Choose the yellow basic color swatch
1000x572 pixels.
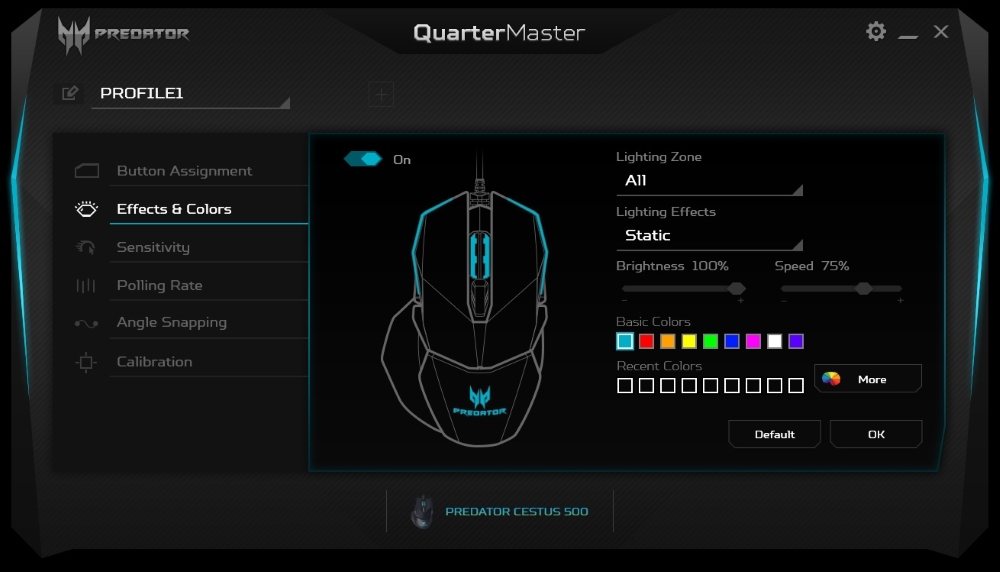[x=689, y=341]
